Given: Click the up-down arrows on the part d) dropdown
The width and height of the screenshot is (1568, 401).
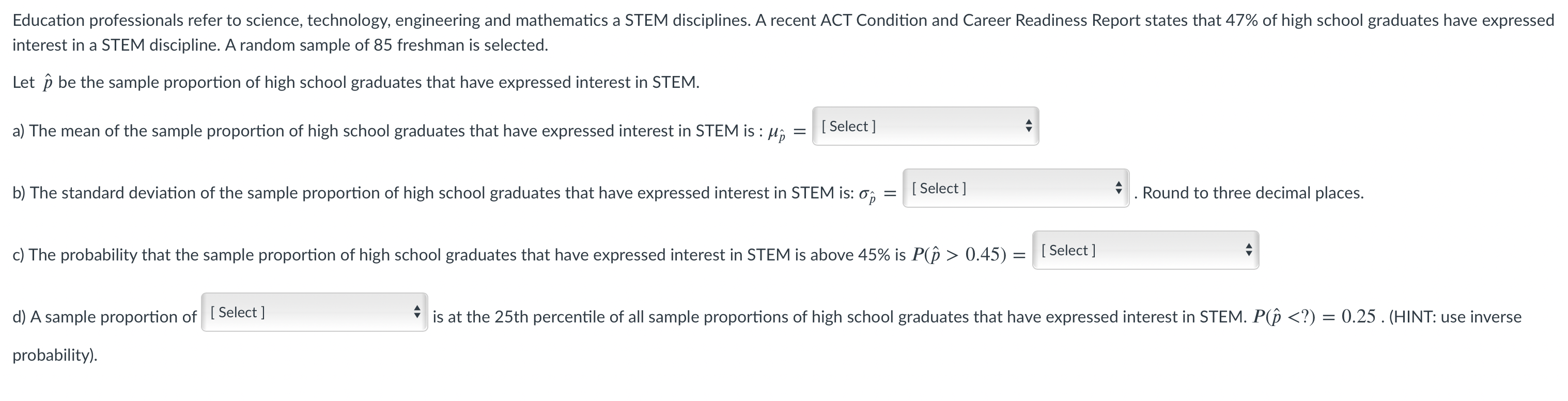Looking at the screenshot, I should point(417,313).
